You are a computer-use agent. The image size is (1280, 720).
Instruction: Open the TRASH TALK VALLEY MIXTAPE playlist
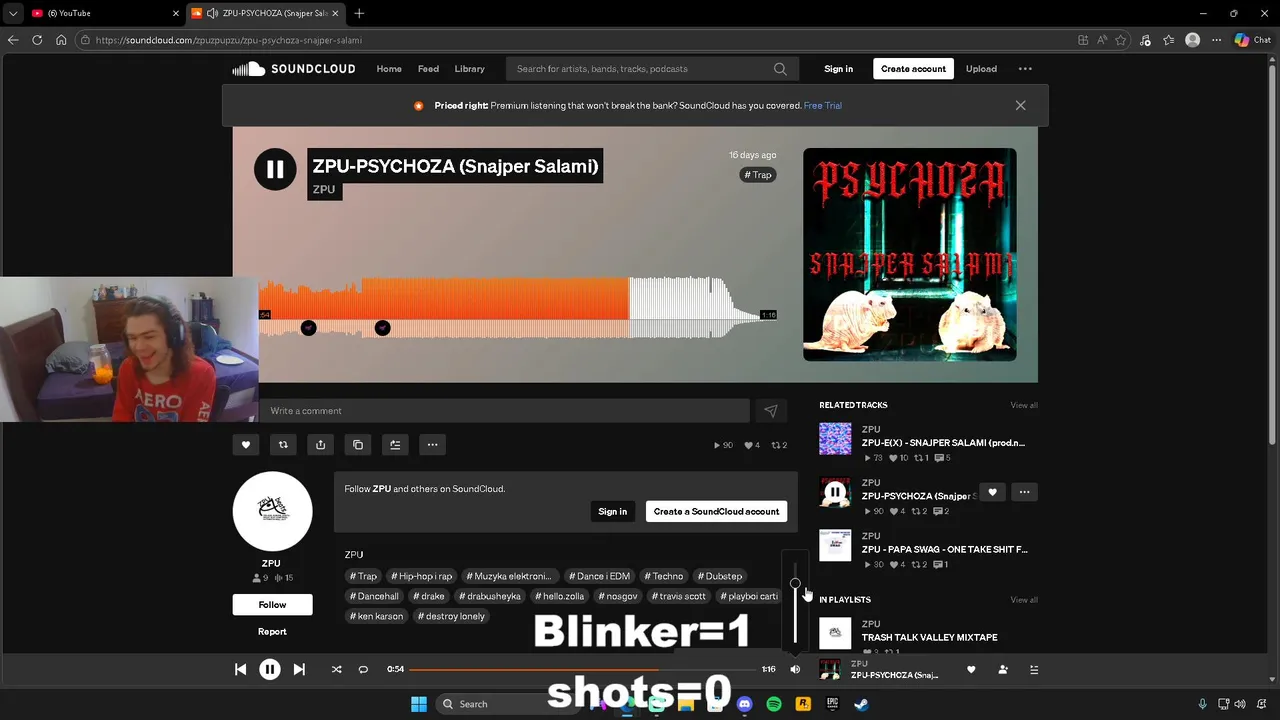[x=929, y=637]
